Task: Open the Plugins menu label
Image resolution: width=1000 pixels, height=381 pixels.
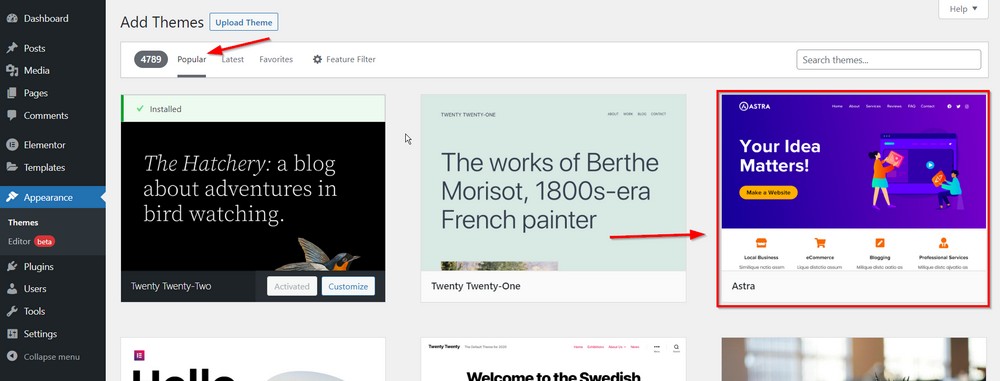Action: (38, 267)
